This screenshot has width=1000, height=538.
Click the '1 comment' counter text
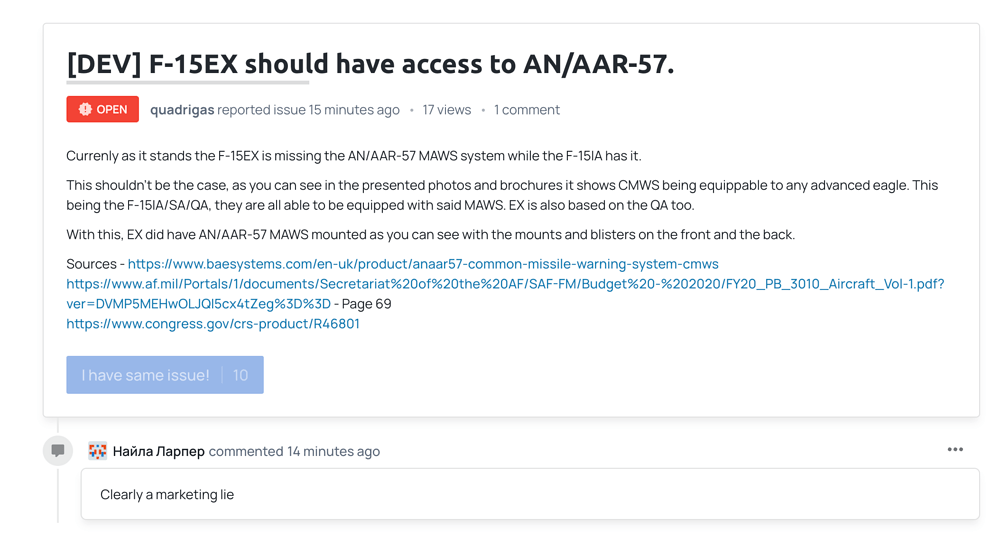pyautogui.click(x=527, y=110)
